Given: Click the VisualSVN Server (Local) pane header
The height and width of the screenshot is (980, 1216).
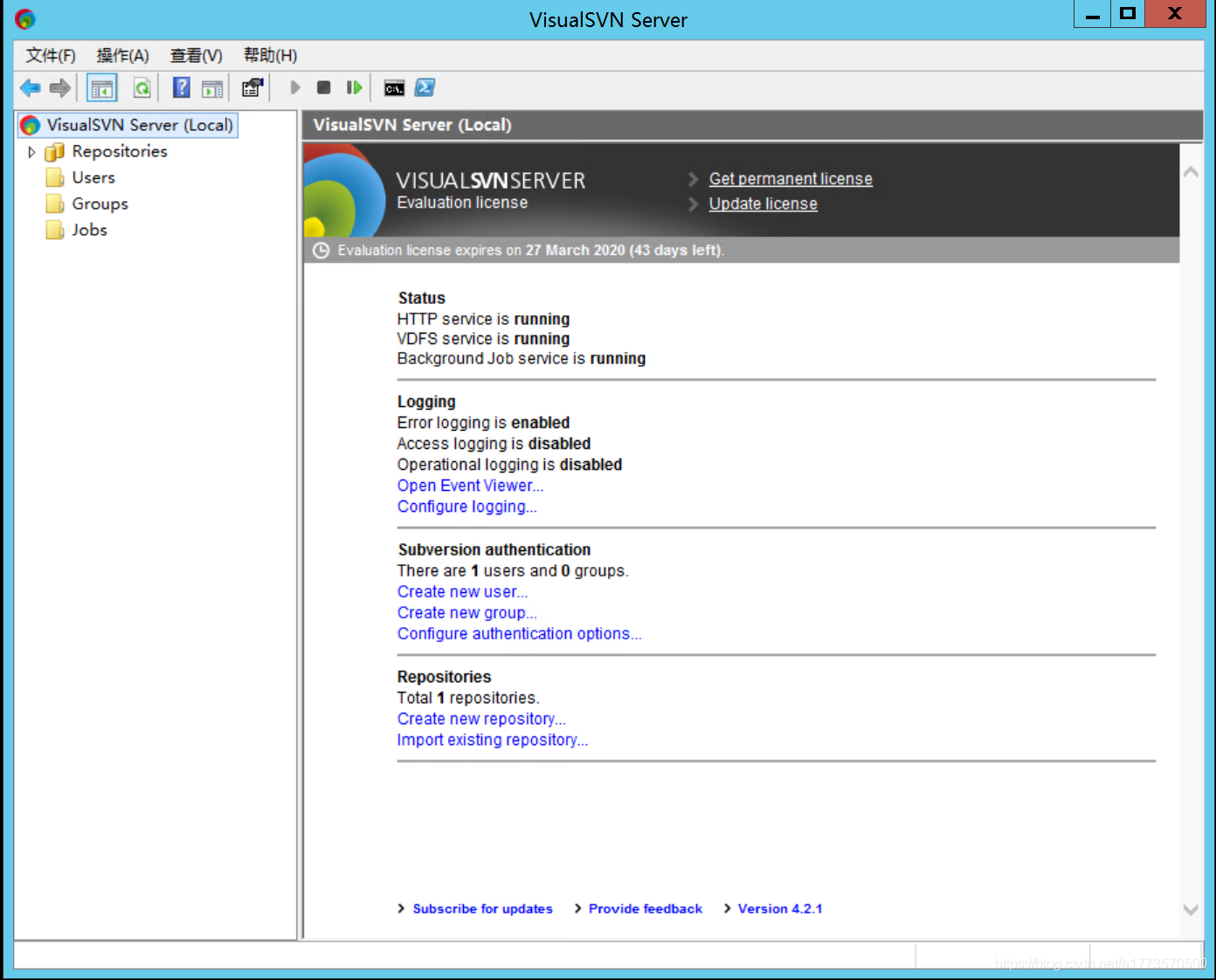Looking at the screenshot, I should (x=752, y=125).
